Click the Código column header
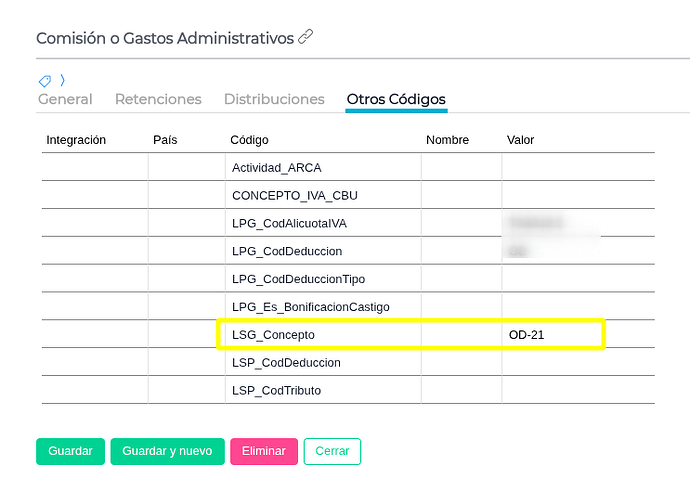The image size is (690, 492). pos(249,140)
